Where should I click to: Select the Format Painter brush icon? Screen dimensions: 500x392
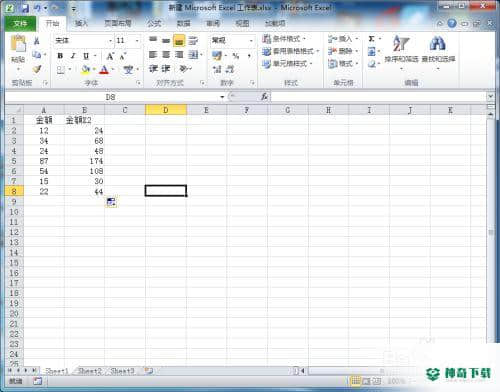coord(37,69)
